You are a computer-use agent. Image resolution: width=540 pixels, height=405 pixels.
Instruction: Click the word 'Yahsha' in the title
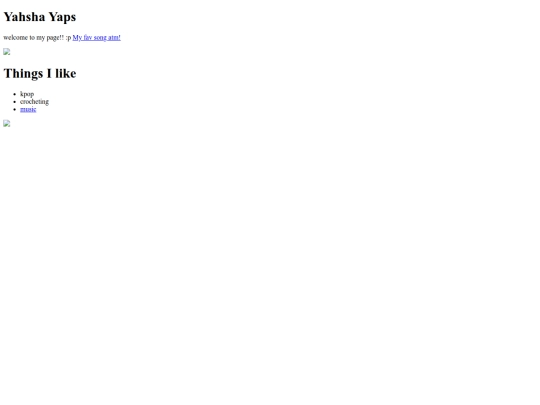(24, 17)
